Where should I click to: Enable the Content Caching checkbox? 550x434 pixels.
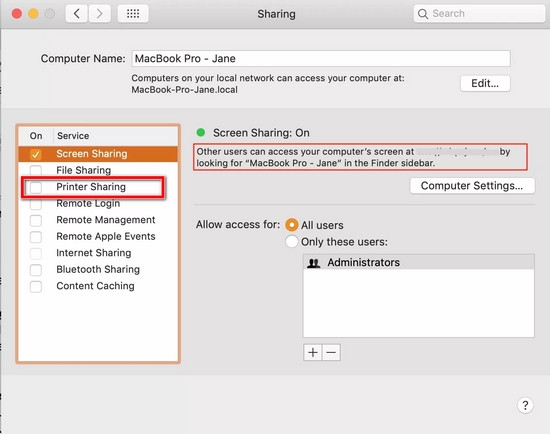[x=36, y=286]
